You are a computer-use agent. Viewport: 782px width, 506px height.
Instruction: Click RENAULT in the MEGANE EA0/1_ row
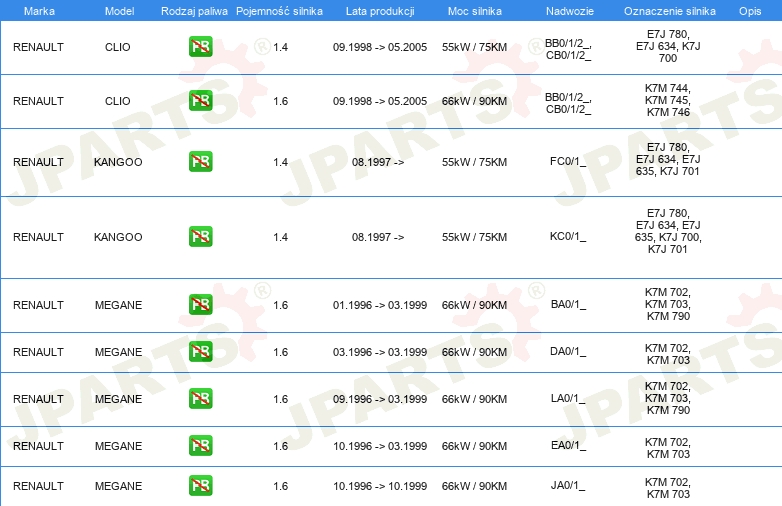tap(38, 446)
